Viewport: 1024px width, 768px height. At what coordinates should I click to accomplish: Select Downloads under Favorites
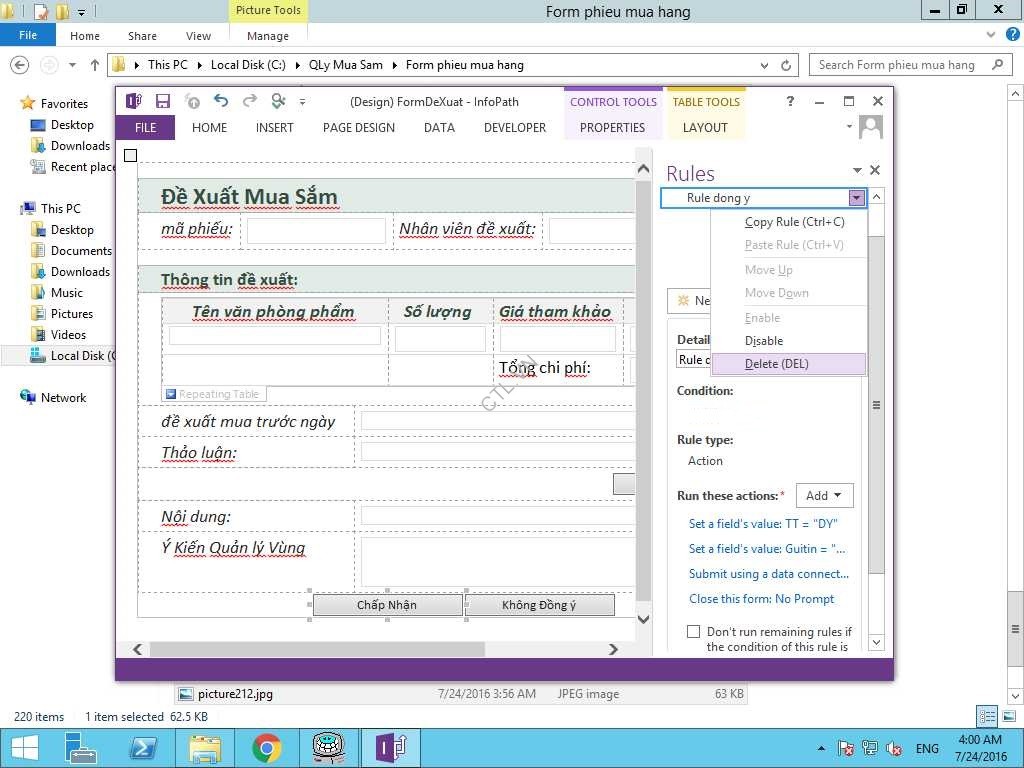click(80, 146)
